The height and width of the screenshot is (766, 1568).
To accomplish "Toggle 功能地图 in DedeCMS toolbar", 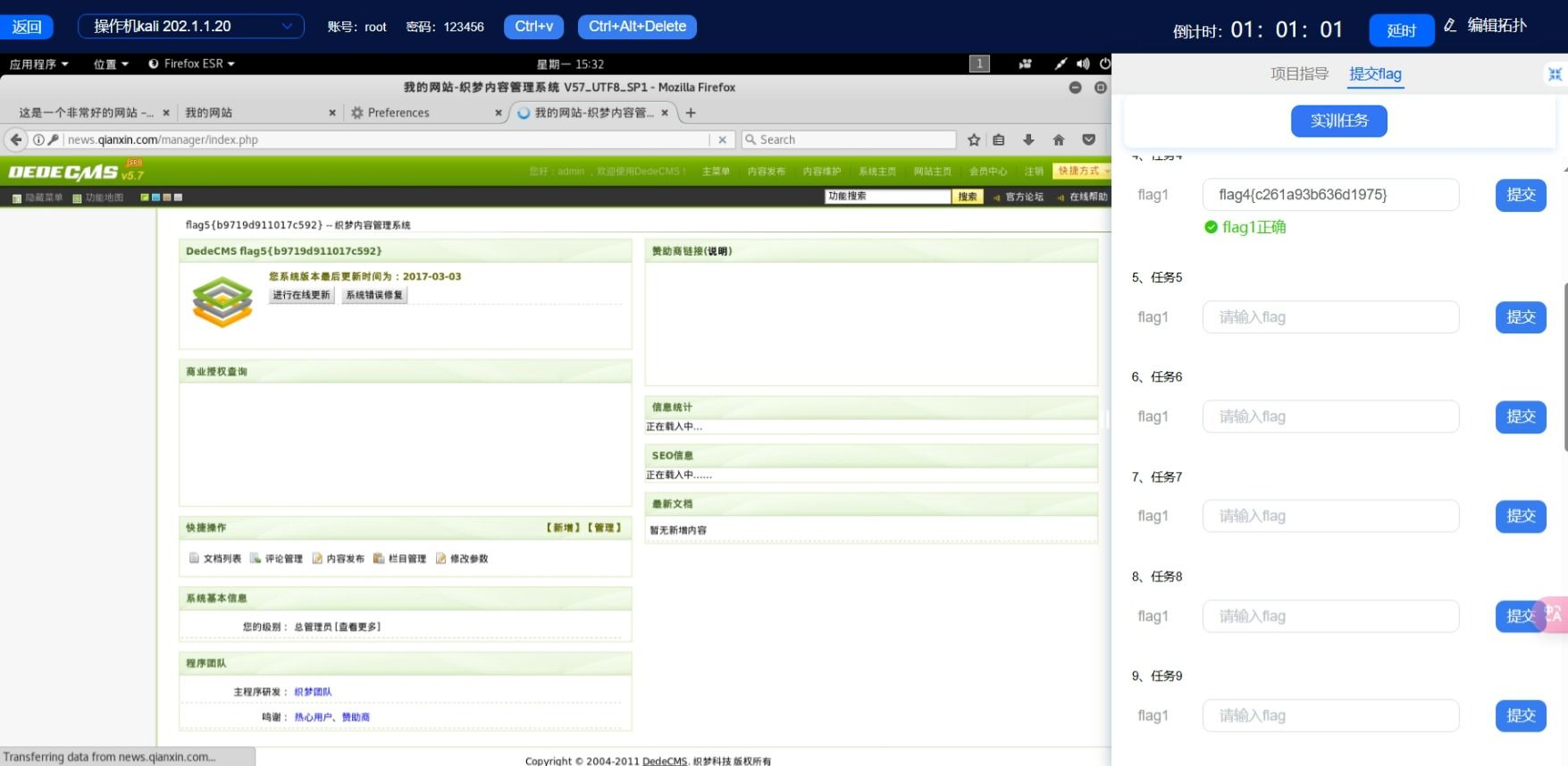I will pyautogui.click(x=98, y=198).
